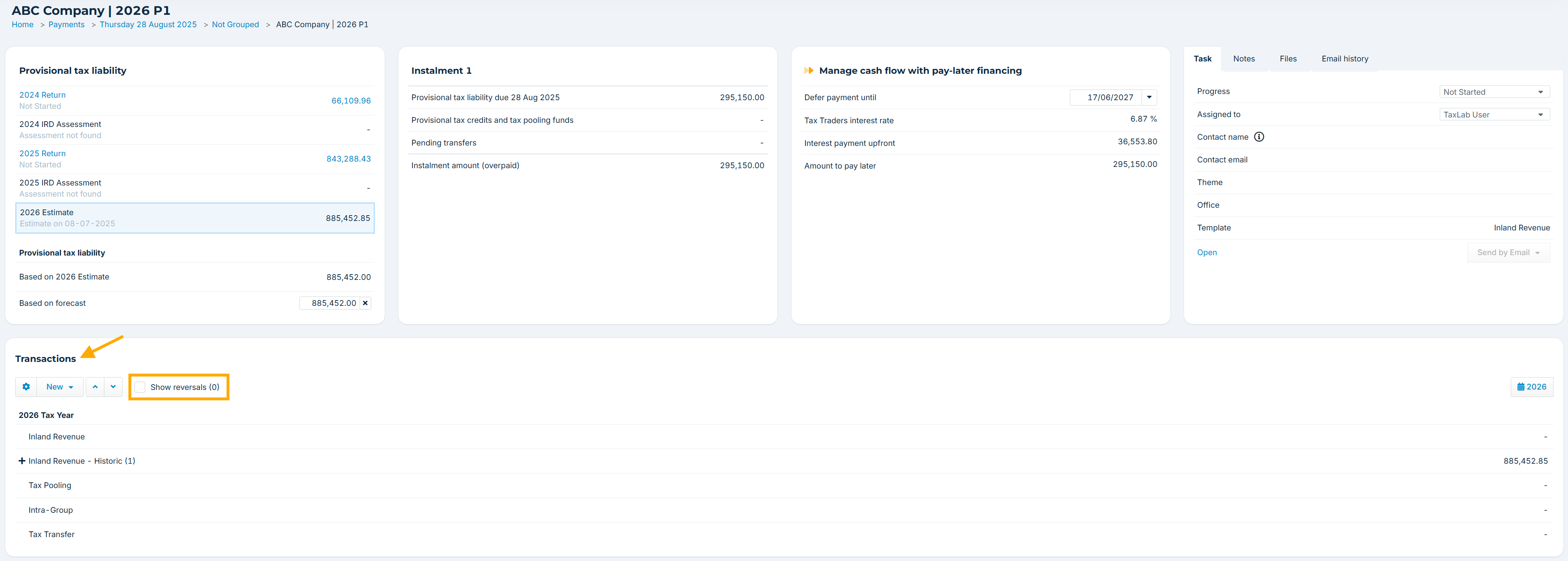Viewport: 1568px width, 561px height.
Task: Enable the Show reversals checkbox
Action: pyautogui.click(x=140, y=387)
